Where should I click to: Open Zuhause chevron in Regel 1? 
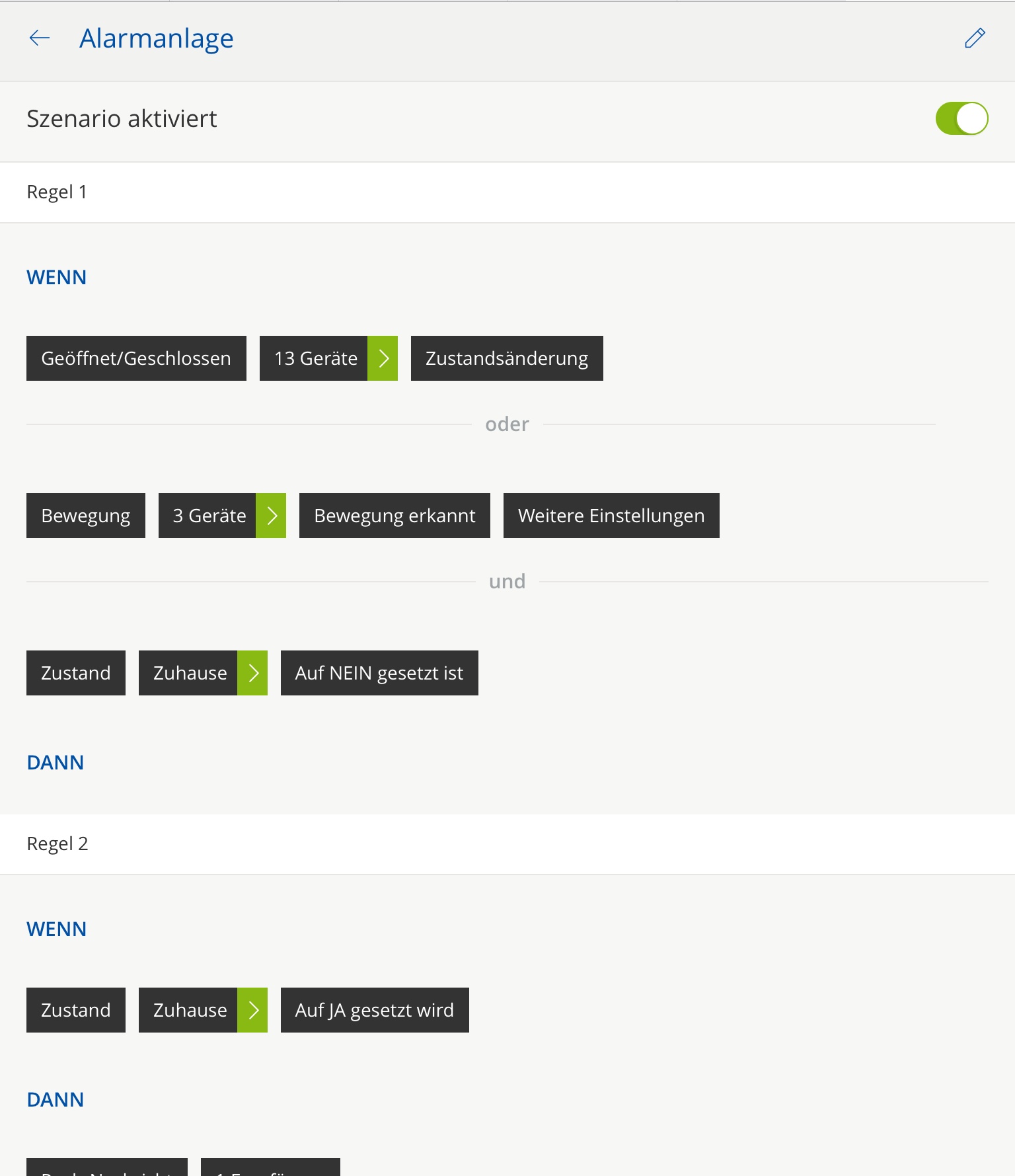[x=252, y=673]
